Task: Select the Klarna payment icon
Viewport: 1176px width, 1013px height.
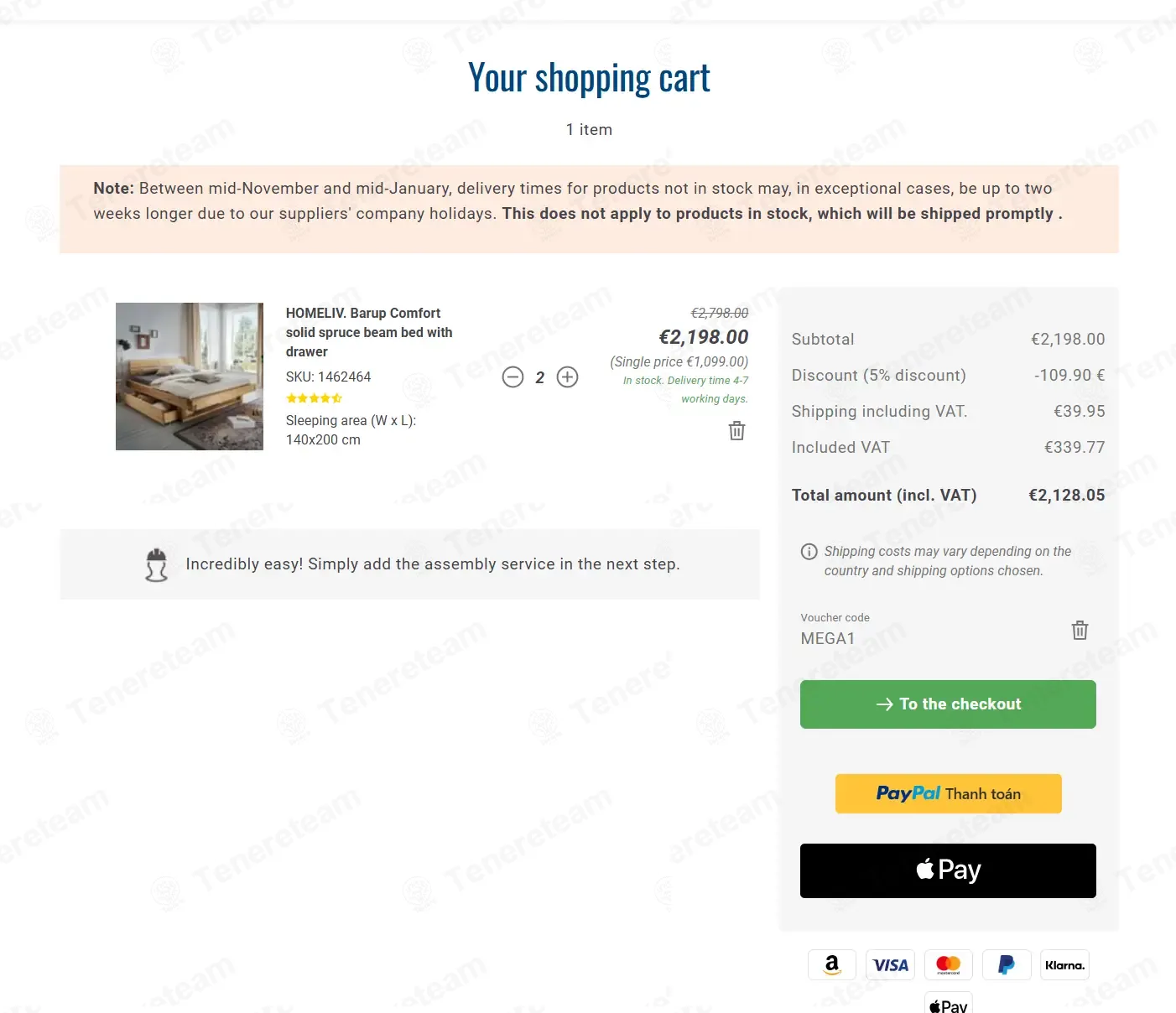Action: (1064, 965)
